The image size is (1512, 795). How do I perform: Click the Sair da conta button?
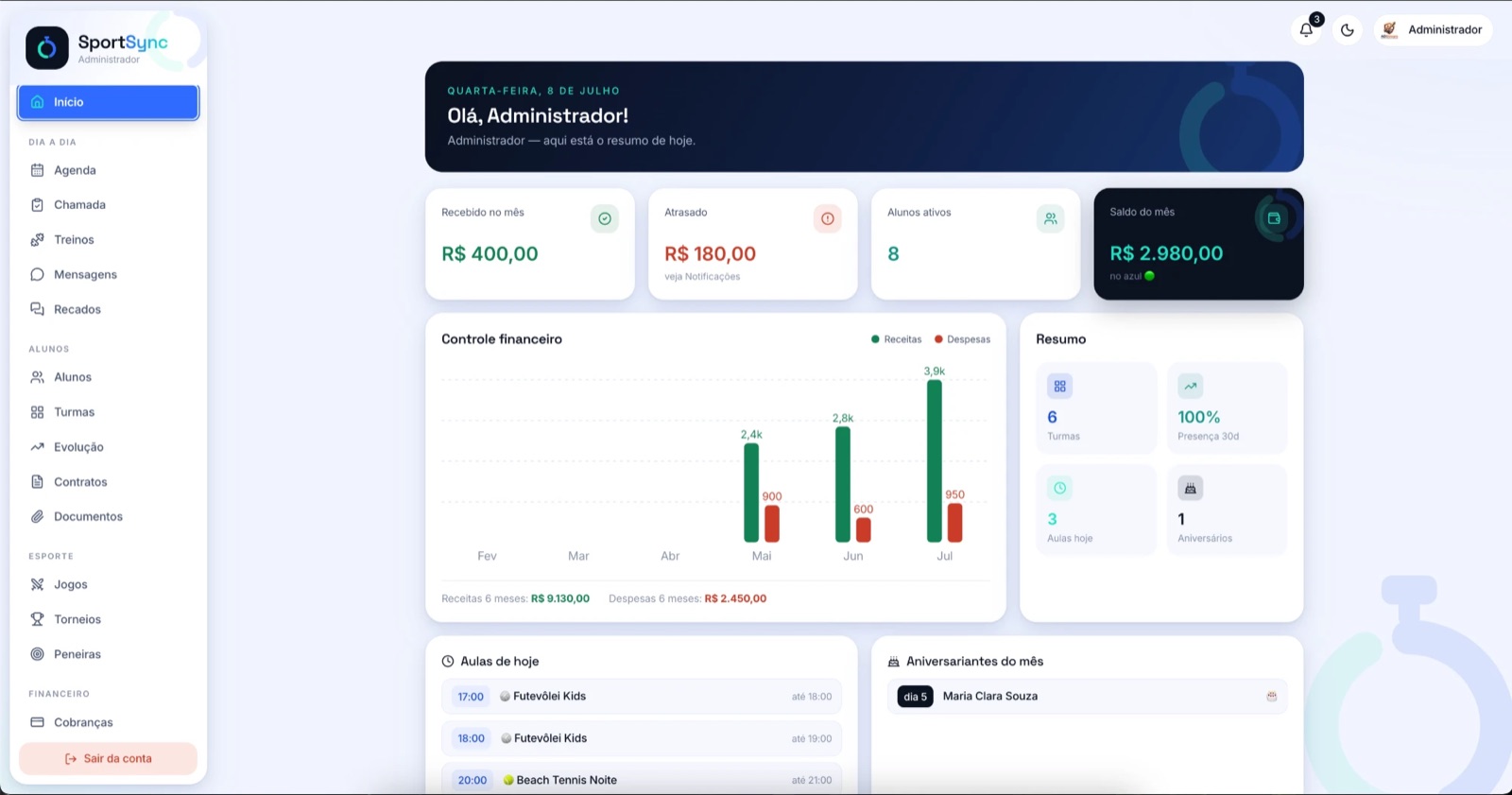tap(108, 758)
